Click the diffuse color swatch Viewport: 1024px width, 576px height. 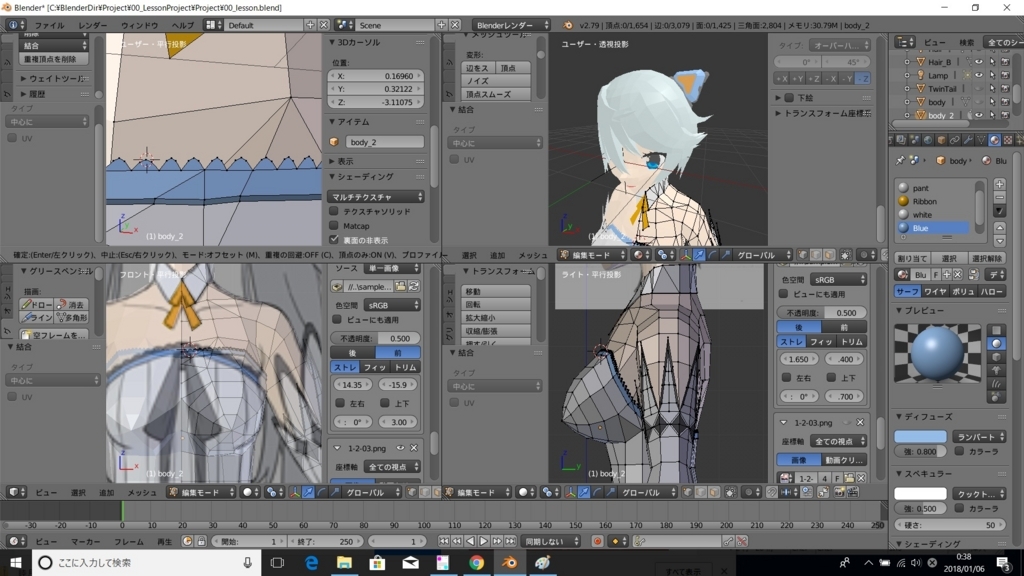(920, 436)
